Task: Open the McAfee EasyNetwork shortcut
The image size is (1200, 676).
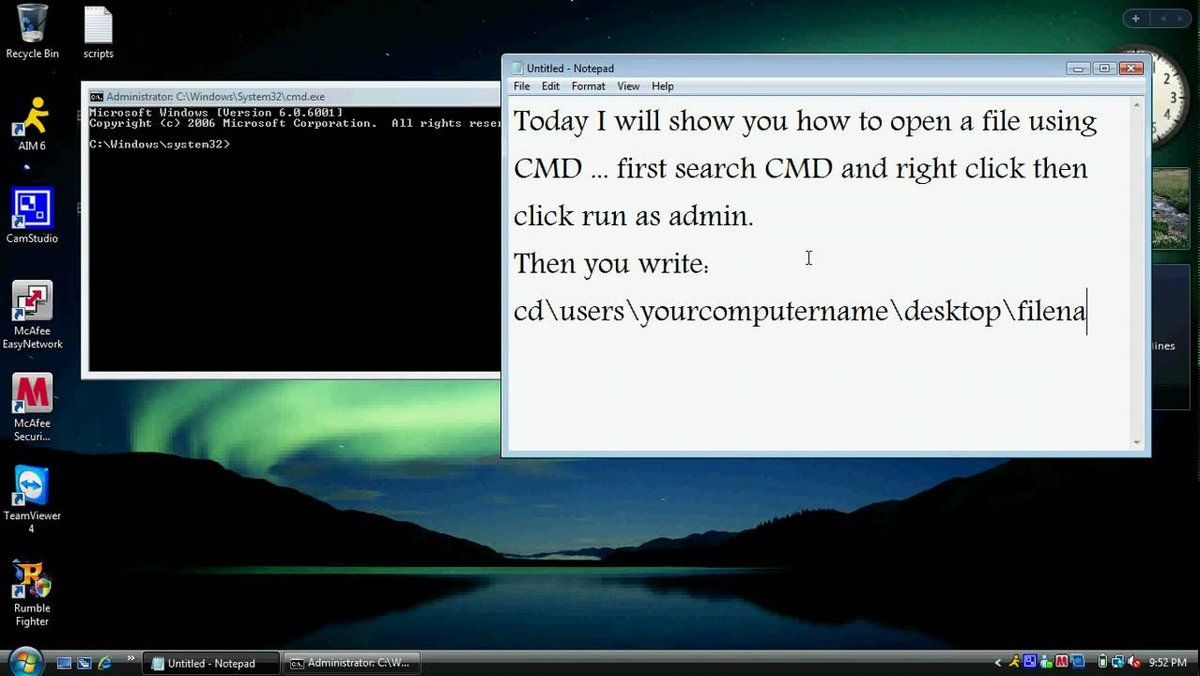Action: click(32, 302)
